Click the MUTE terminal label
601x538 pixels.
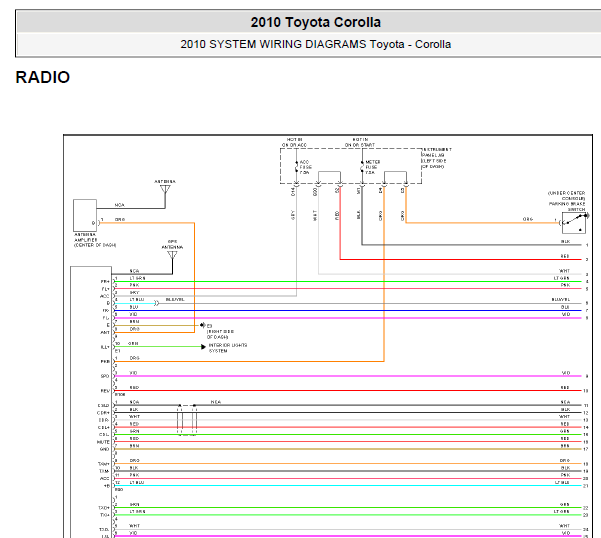tap(103, 442)
